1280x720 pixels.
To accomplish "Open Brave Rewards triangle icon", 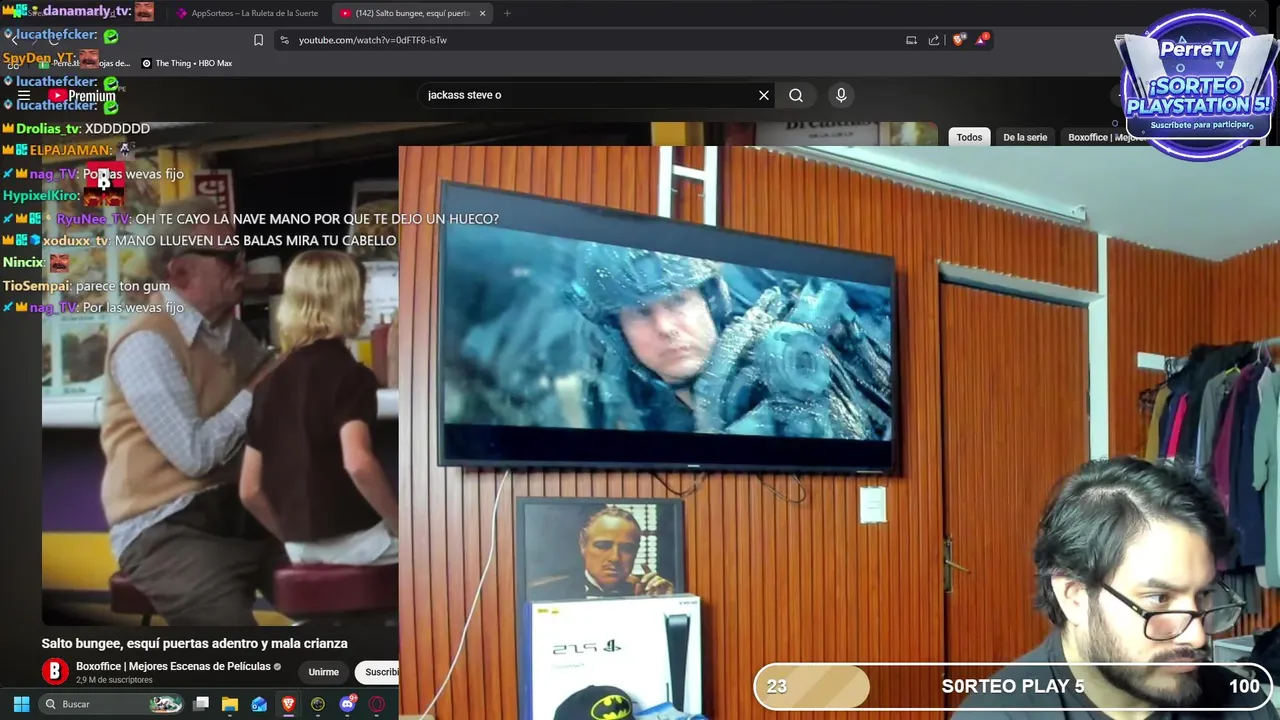I will [982, 40].
